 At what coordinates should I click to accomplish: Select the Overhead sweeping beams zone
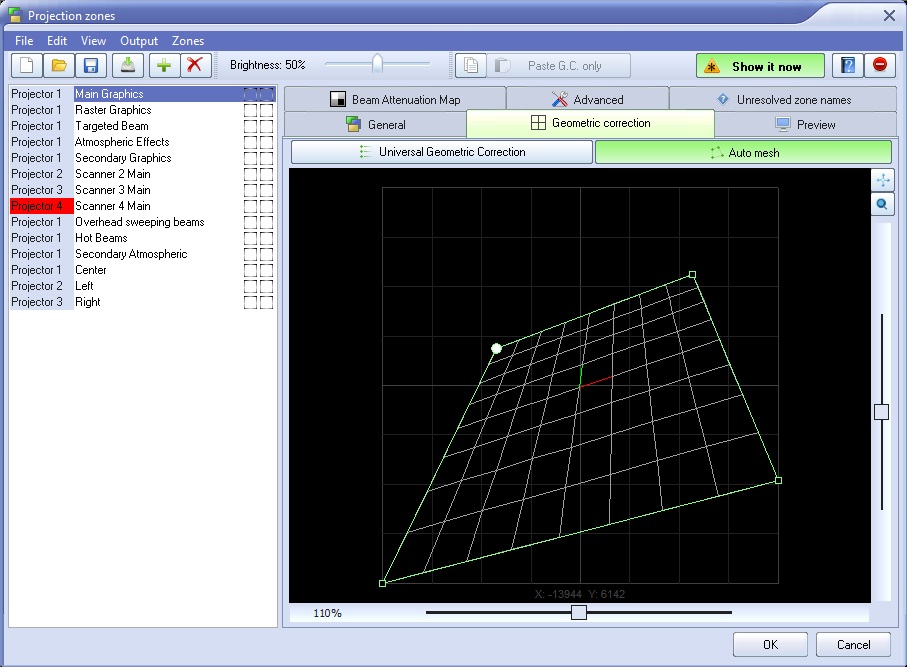139,222
